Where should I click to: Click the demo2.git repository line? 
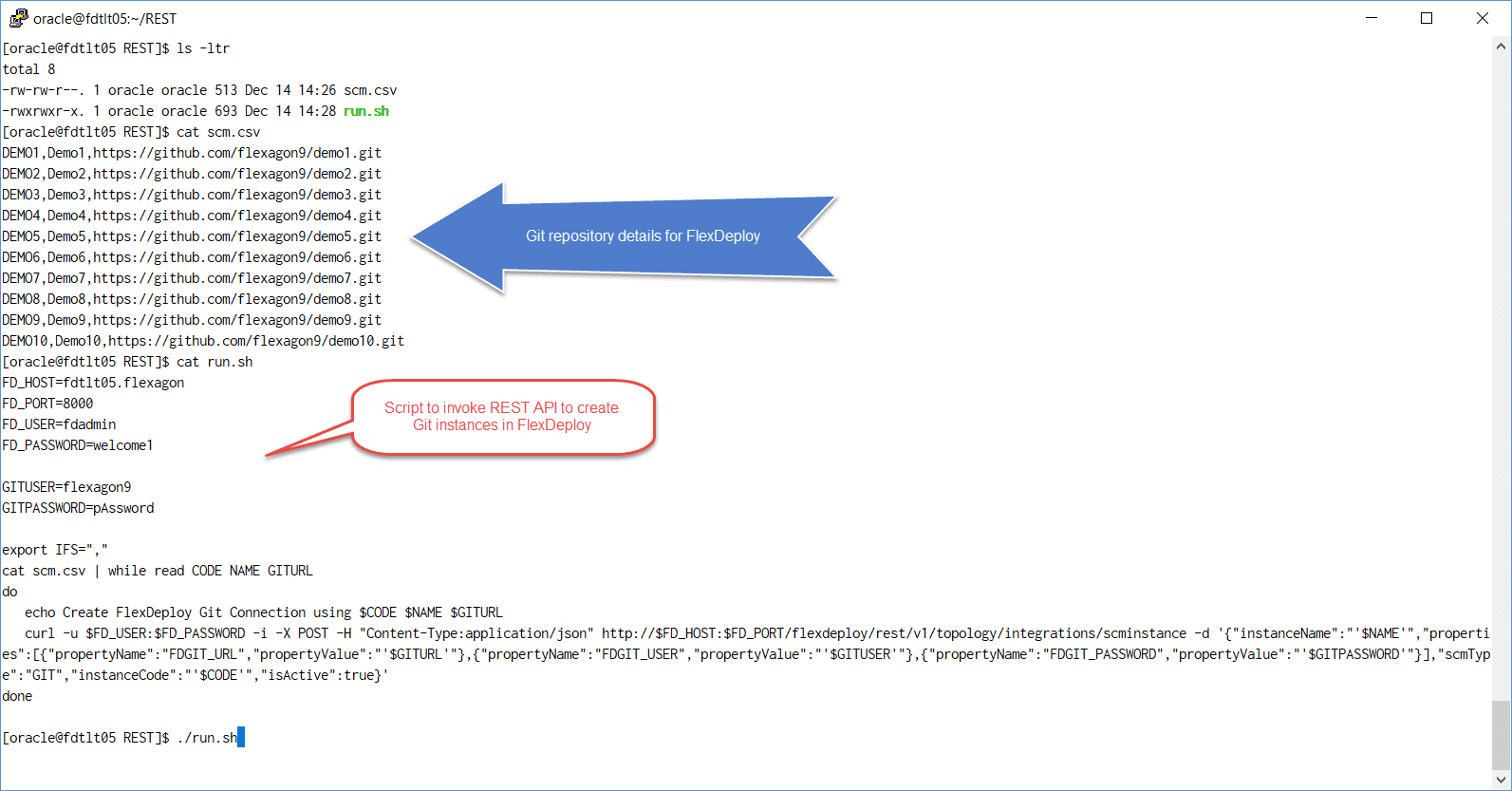tap(192, 174)
